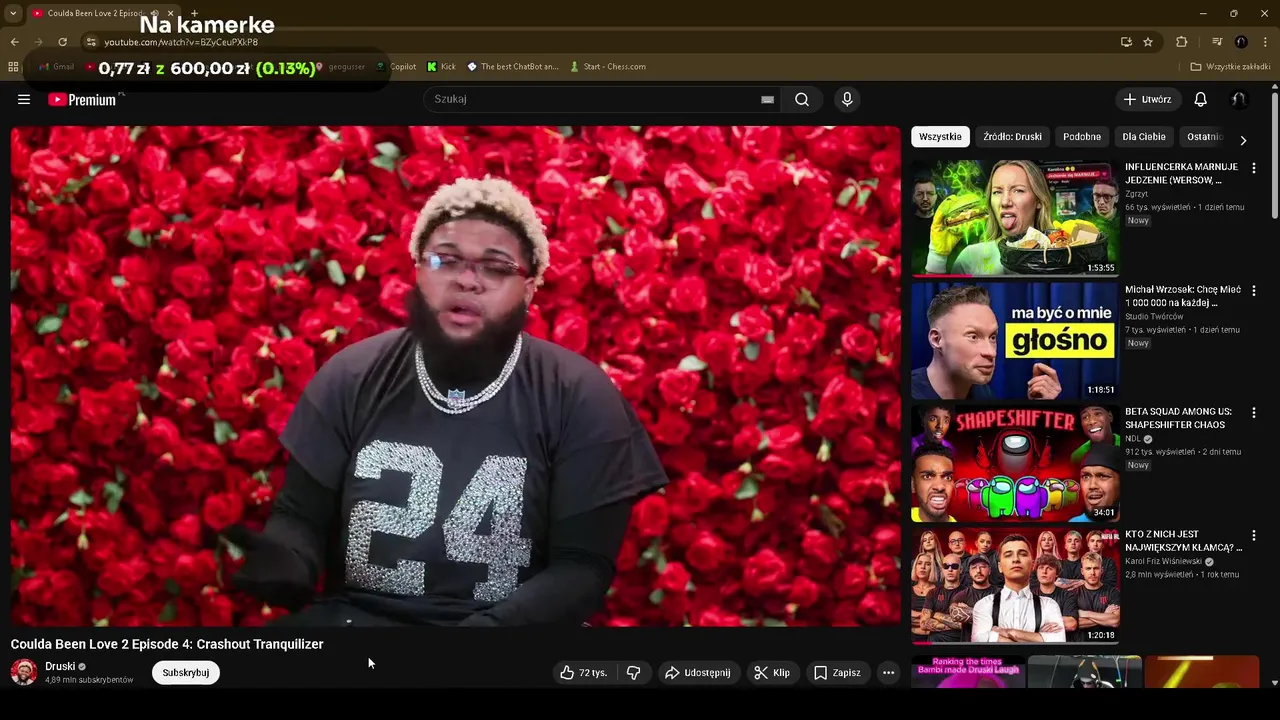Click the install app icon in address bar
This screenshot has height=720, width=1280.
[1126, 42]
